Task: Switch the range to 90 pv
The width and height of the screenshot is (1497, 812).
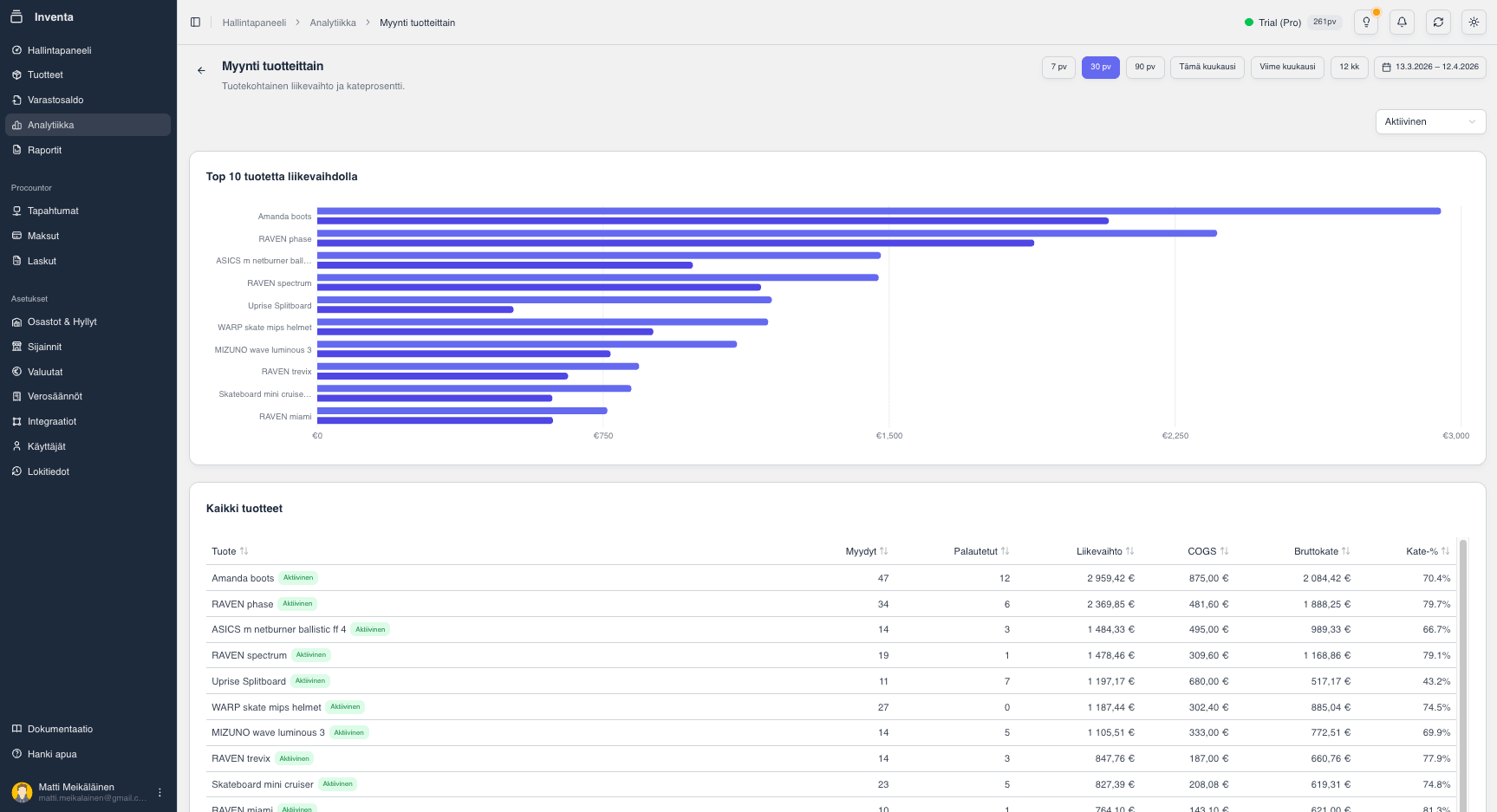Action: click(x=1144, y=67)
